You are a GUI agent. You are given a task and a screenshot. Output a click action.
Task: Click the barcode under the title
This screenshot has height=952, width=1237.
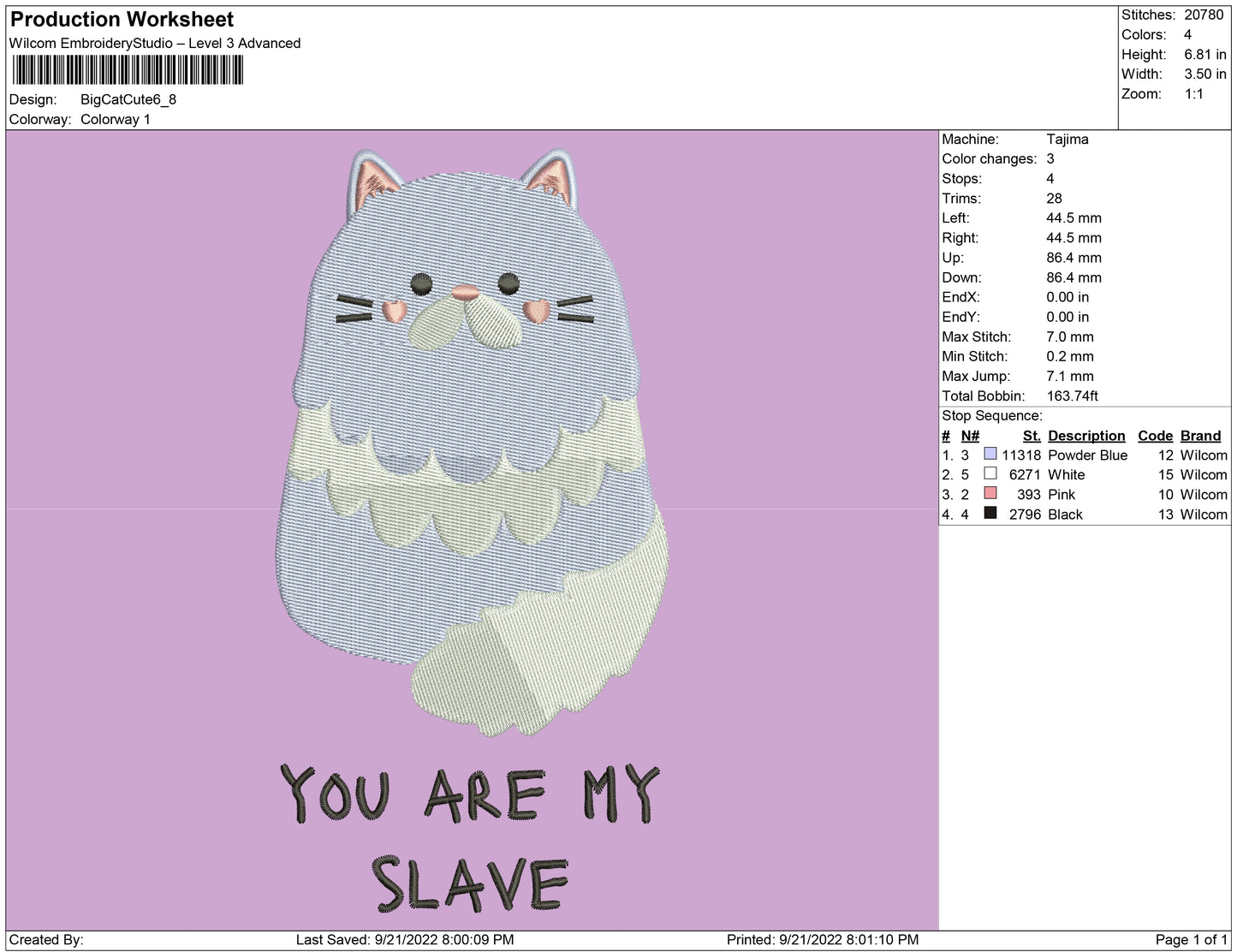pyautogui.click(x=128, y=69)
